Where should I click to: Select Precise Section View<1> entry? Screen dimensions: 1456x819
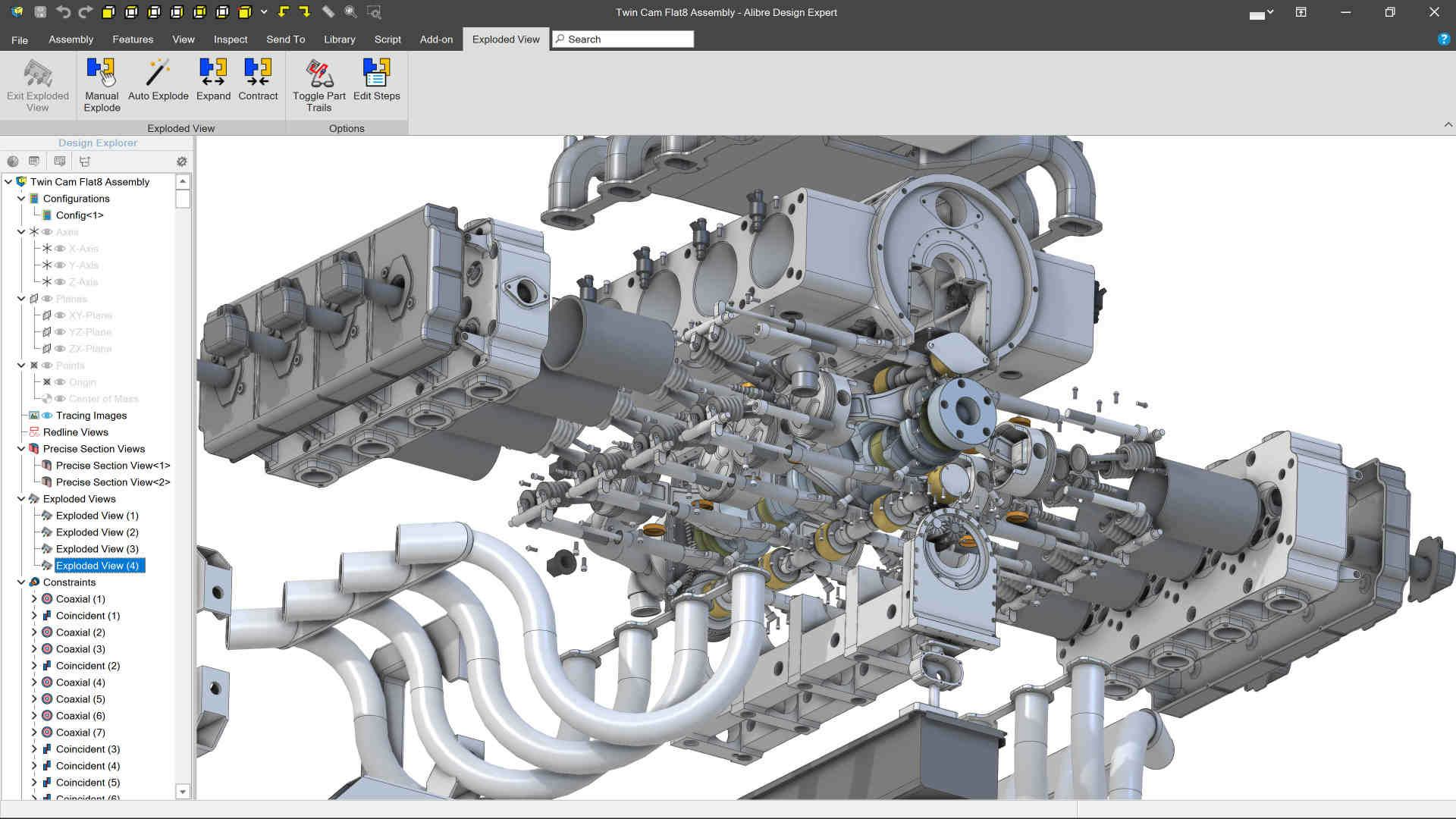click(112, 465)
